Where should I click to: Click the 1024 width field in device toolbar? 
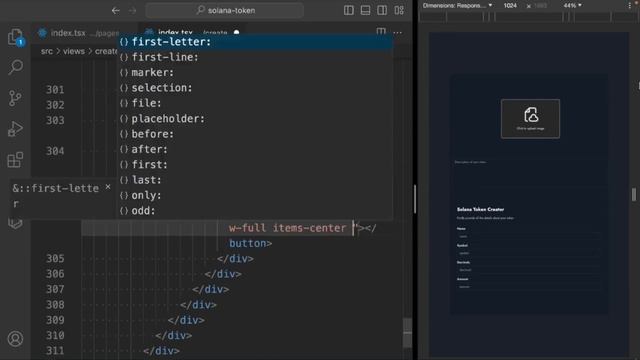[510, 5]
